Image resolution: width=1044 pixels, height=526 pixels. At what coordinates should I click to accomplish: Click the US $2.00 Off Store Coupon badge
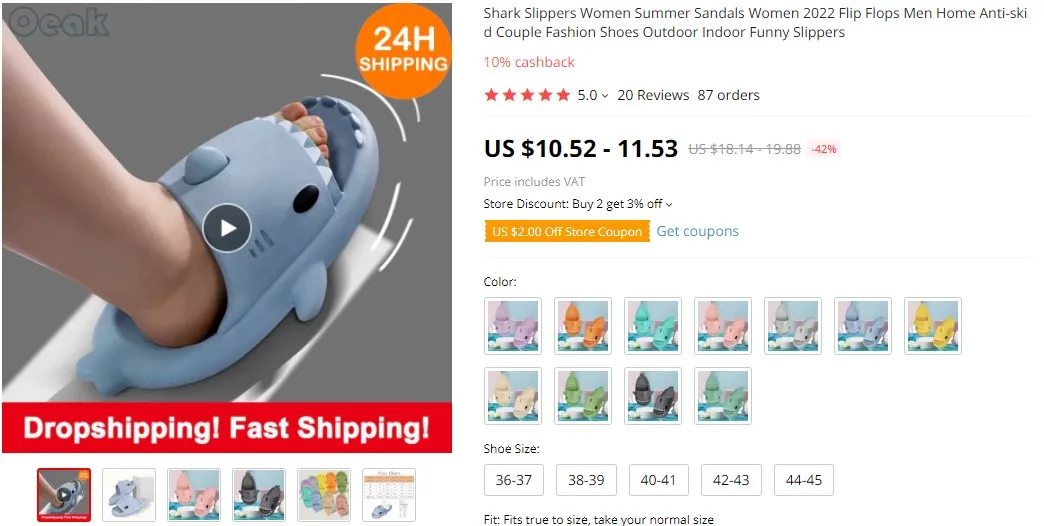[x=567, y=231]
